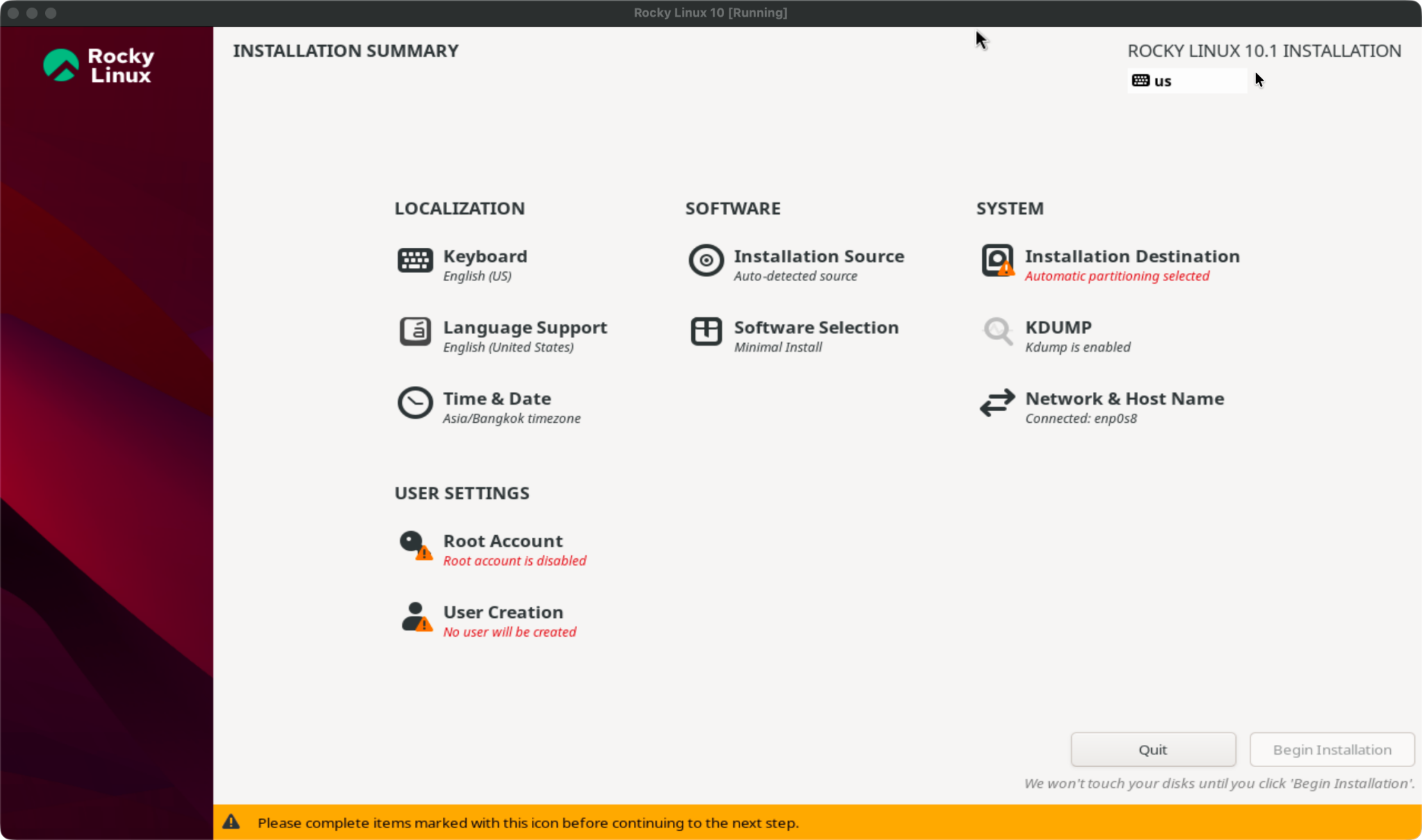Open the Language Support label
1422x840 pixels.
pyautogui.click(x=526, y=328)
